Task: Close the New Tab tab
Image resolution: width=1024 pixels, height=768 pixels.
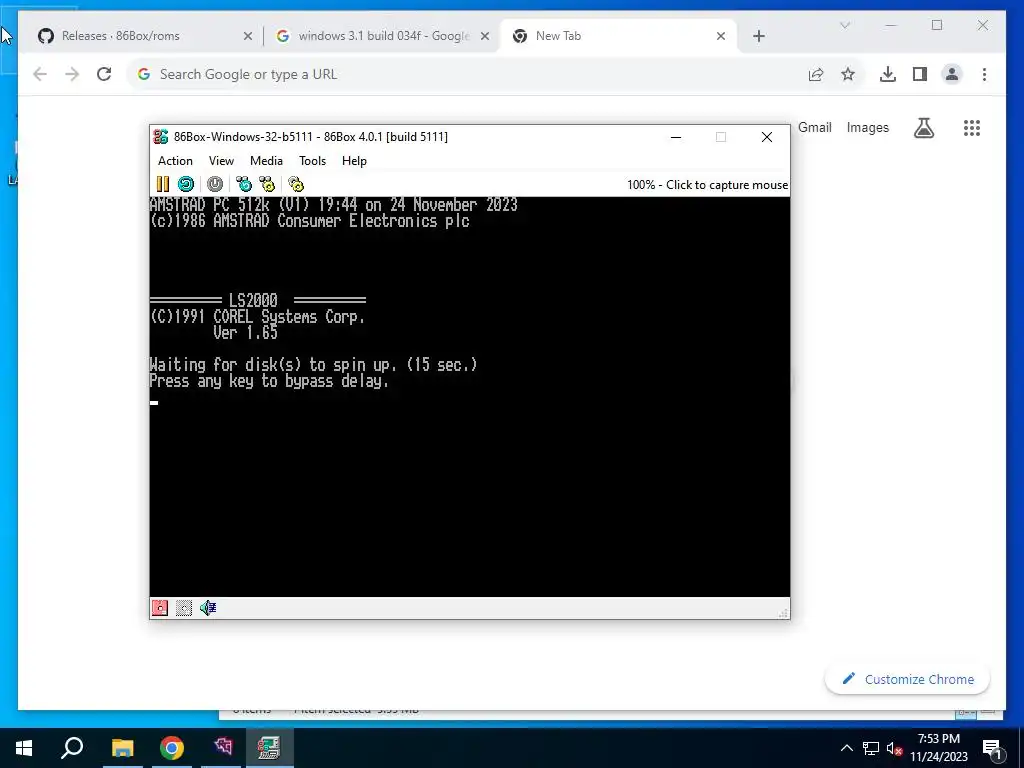Action: [721, 36]
